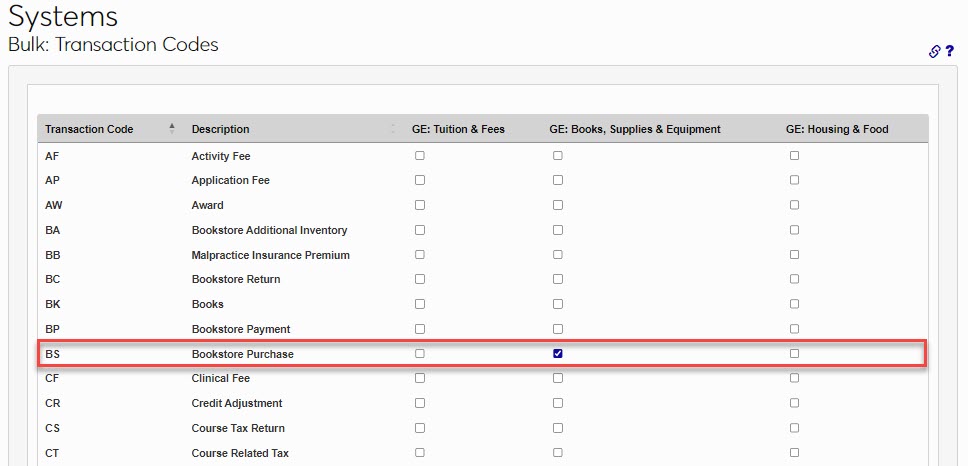
Task: Check Tuition & Fees for Course Related Tax
Action: pos(420,453)
